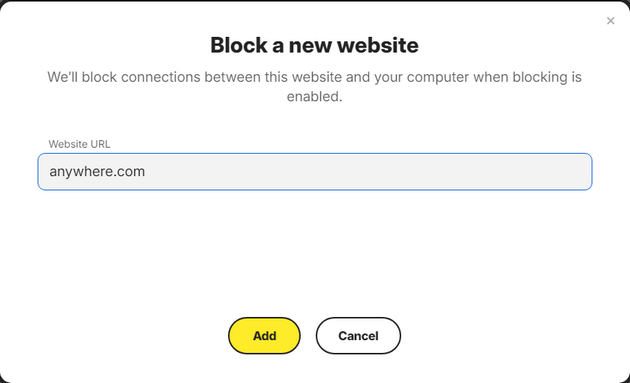Place cursor at end of anywhere.com
The width and height of the screenshot is (630, 383).
point(146,172)
